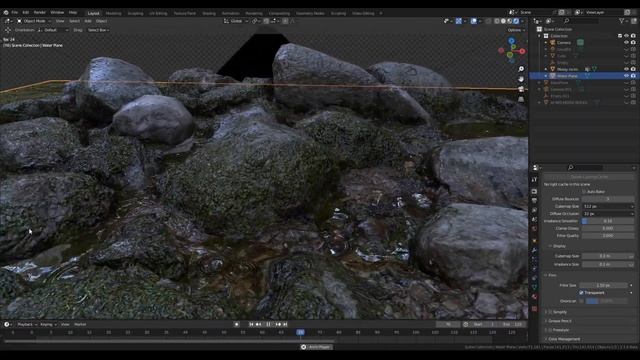The image size is (640, 360).
Task: Add a new workspace with the plus tab
Action: (x=381, y=13)
